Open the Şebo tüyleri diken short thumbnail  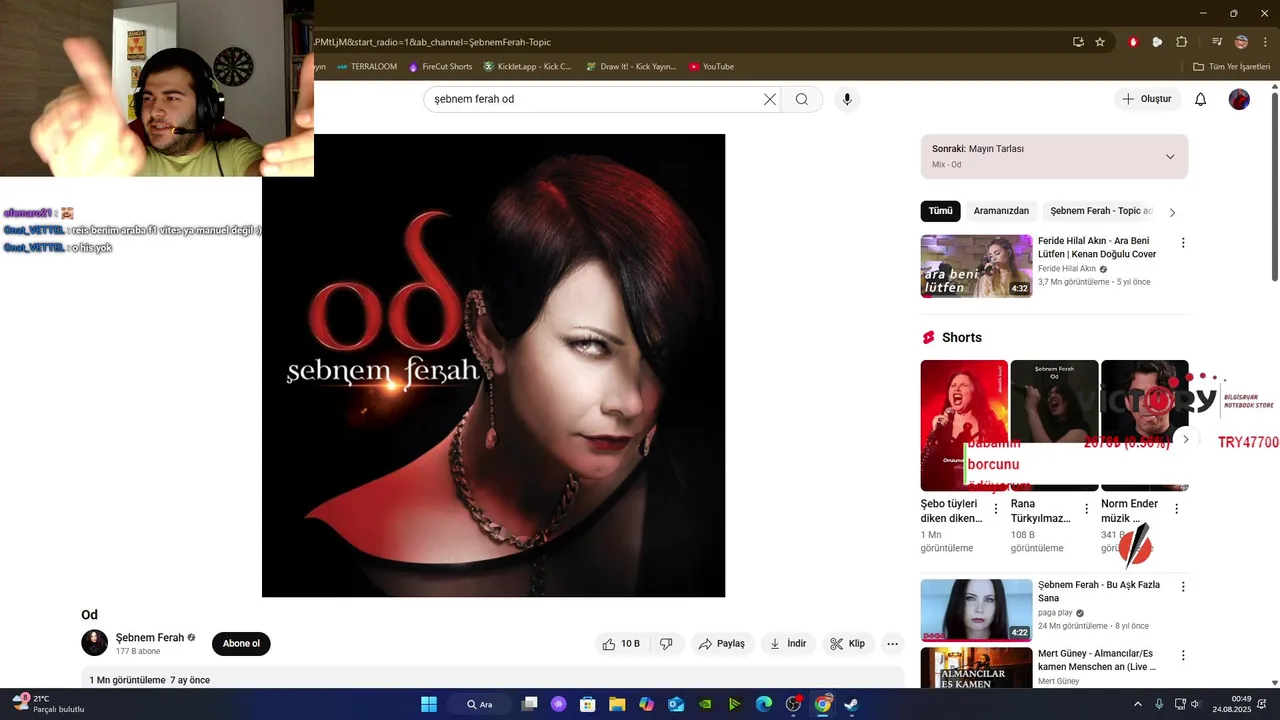[x=964, y=425]
